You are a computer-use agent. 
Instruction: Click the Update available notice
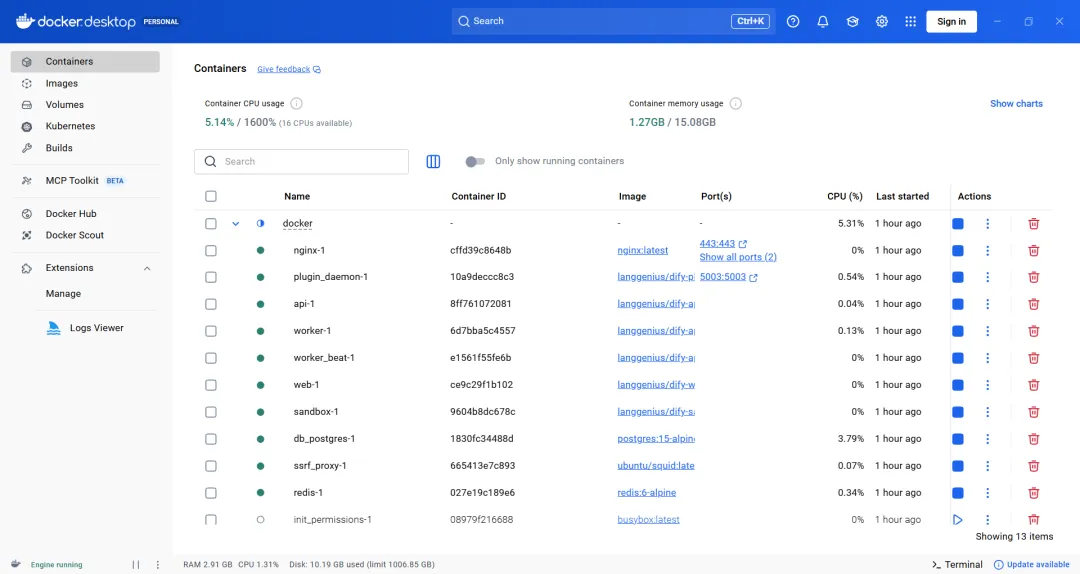(x=1031, y=564)
